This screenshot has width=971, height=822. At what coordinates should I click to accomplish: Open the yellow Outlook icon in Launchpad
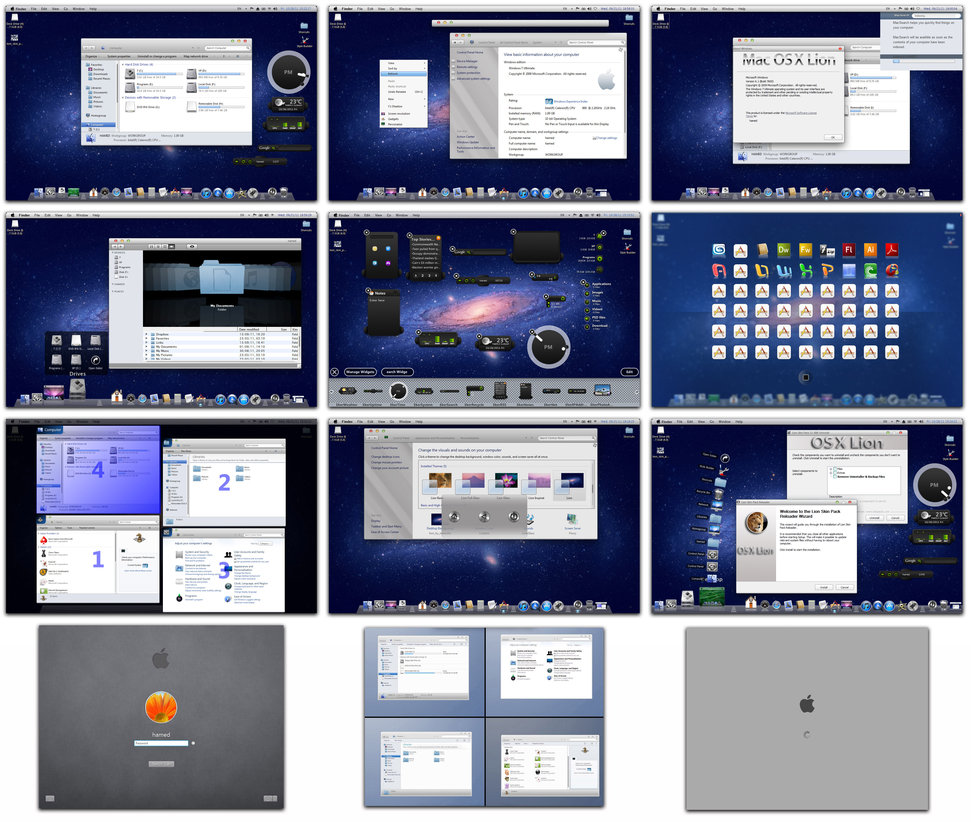[x=762, y=271]
